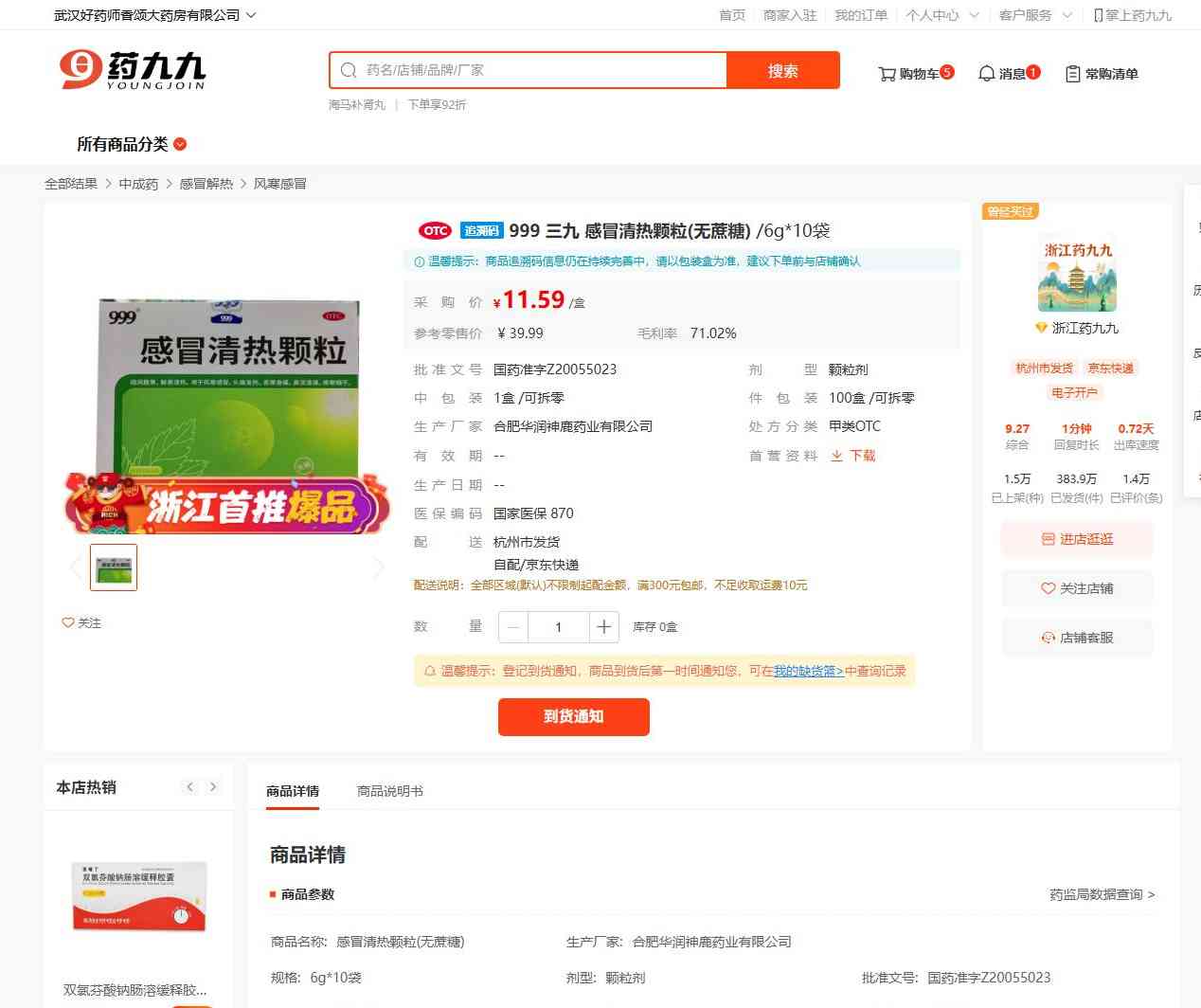
Task: Open the frequent purchase list icon
Action: (1072, 74)
